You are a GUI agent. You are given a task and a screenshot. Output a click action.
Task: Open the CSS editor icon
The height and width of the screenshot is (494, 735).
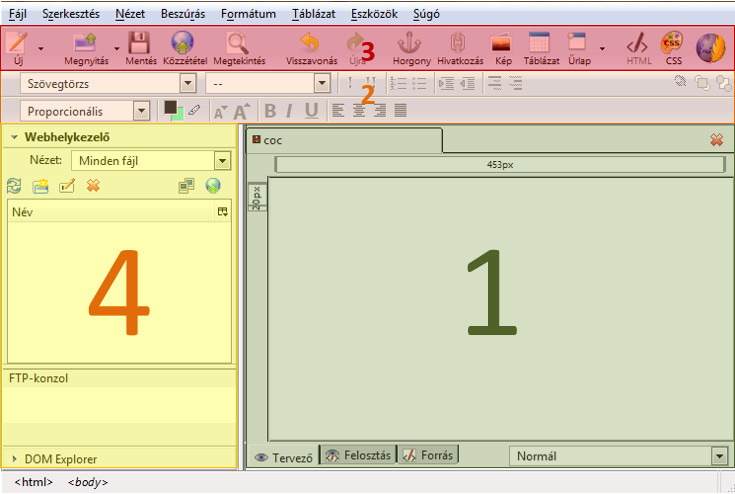673,45
